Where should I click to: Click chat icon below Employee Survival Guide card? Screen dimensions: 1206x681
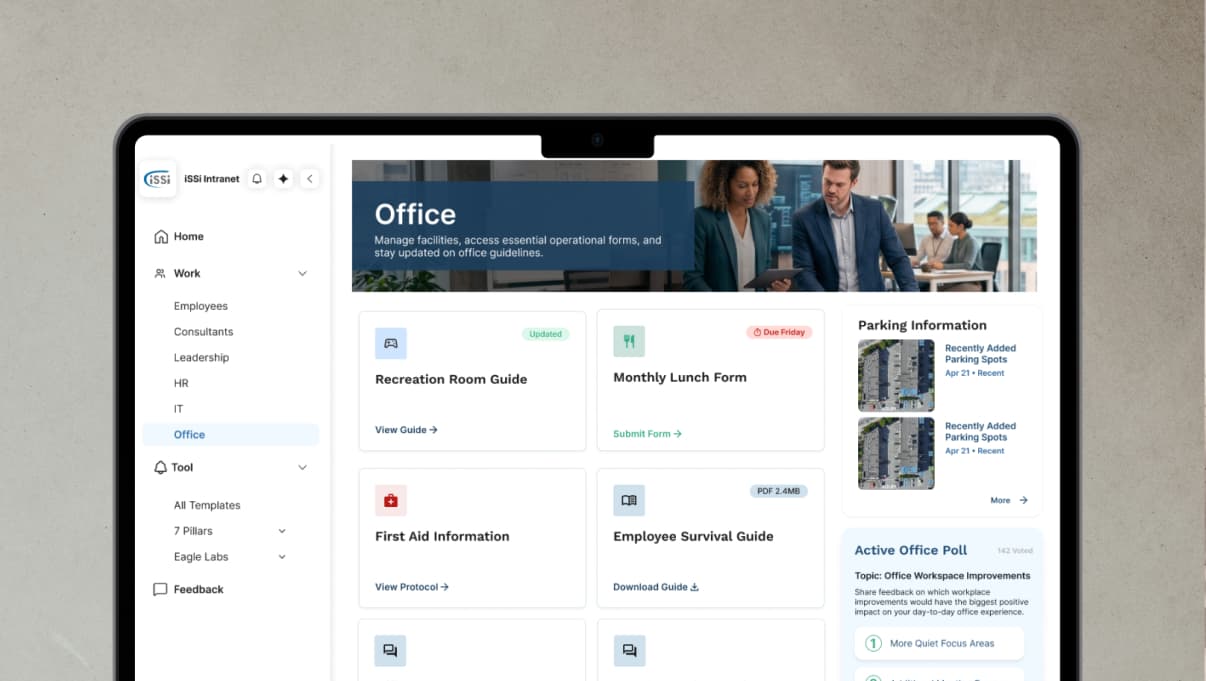629,651
